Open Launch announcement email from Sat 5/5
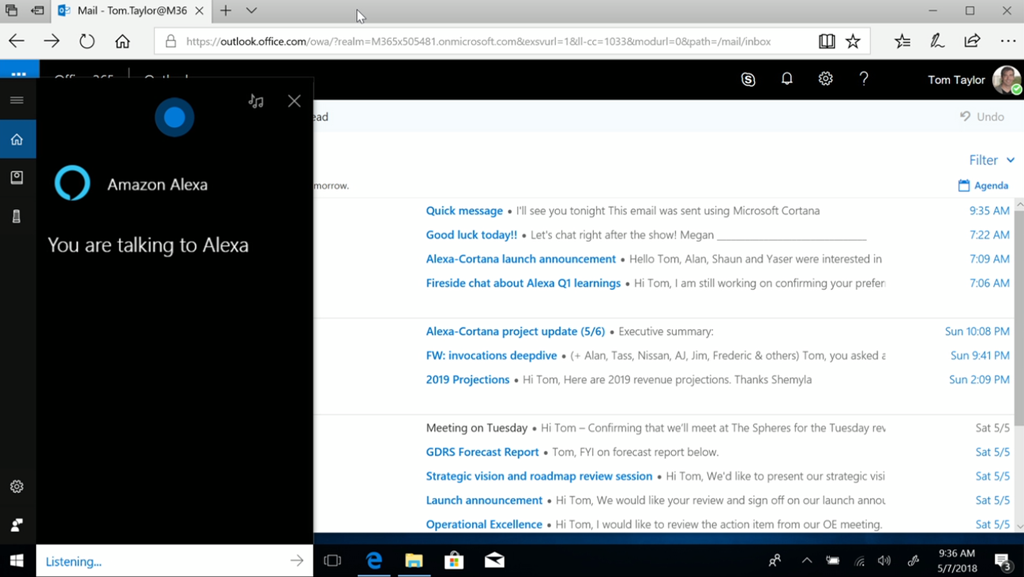 pos(662,501)
